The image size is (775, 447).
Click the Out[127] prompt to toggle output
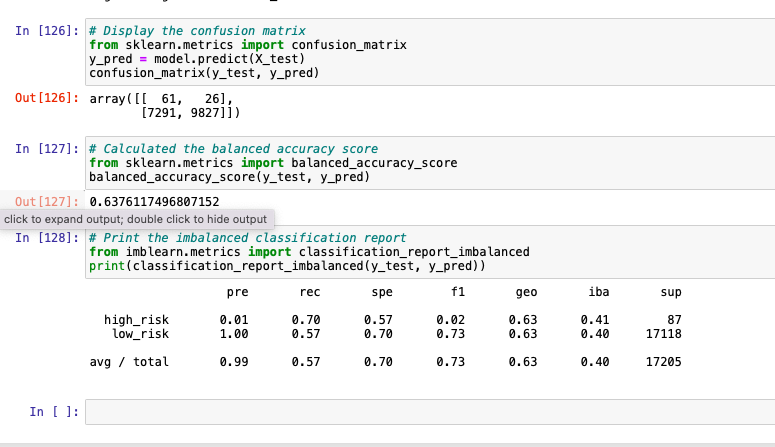click(x=46, y=202)
